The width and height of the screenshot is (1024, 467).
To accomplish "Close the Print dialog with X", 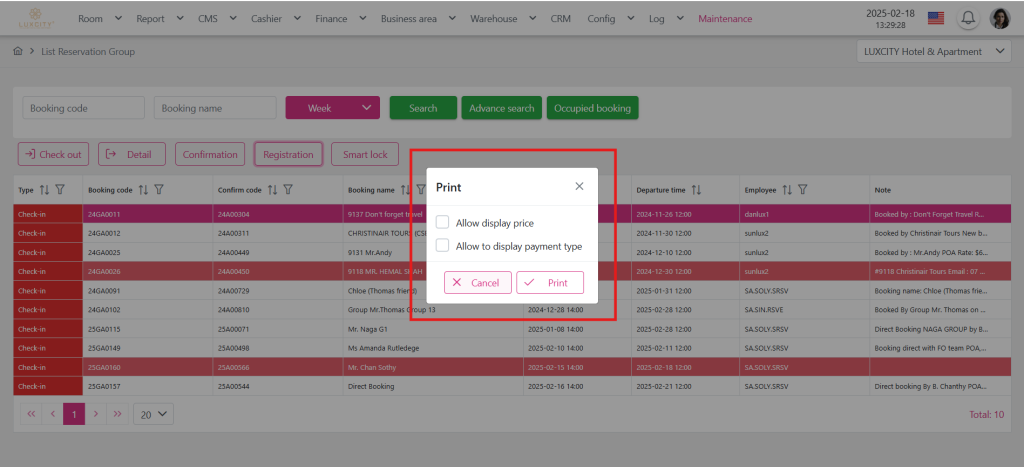I will tap(579, 186).
